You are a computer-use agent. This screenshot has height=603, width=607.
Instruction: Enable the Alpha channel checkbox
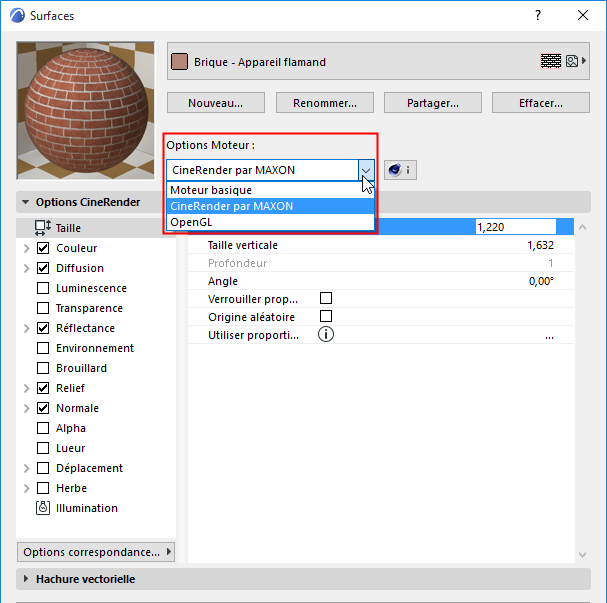43,428
